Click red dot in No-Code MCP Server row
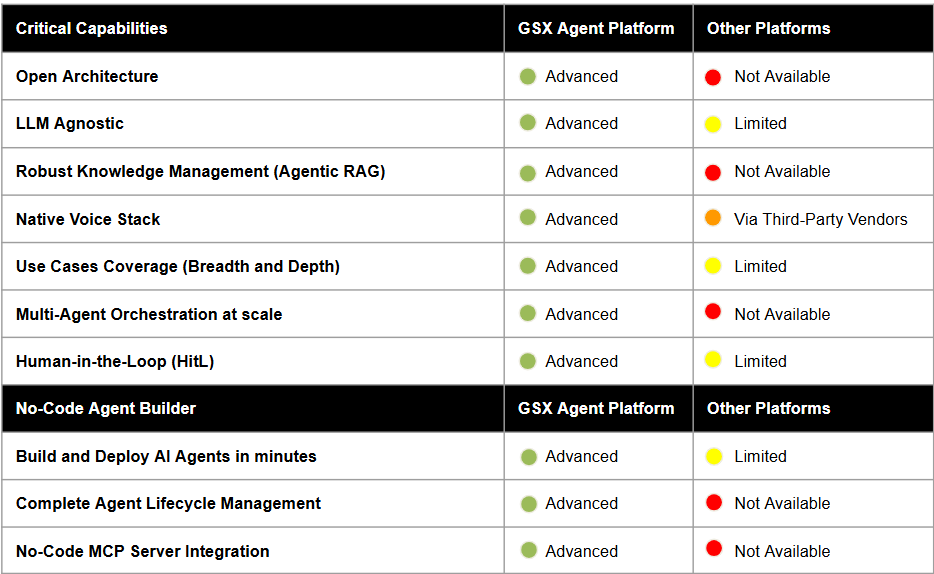The width and height of the screenshot is (934, 574). pos(713,550)
